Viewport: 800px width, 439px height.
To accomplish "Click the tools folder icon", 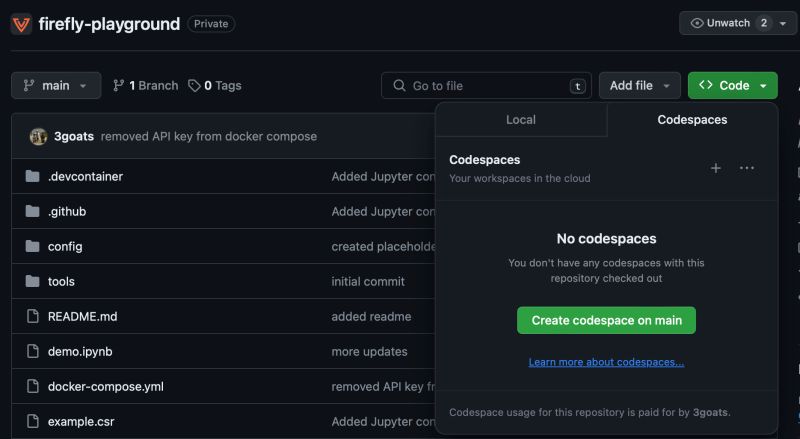I will click(32, 281).
